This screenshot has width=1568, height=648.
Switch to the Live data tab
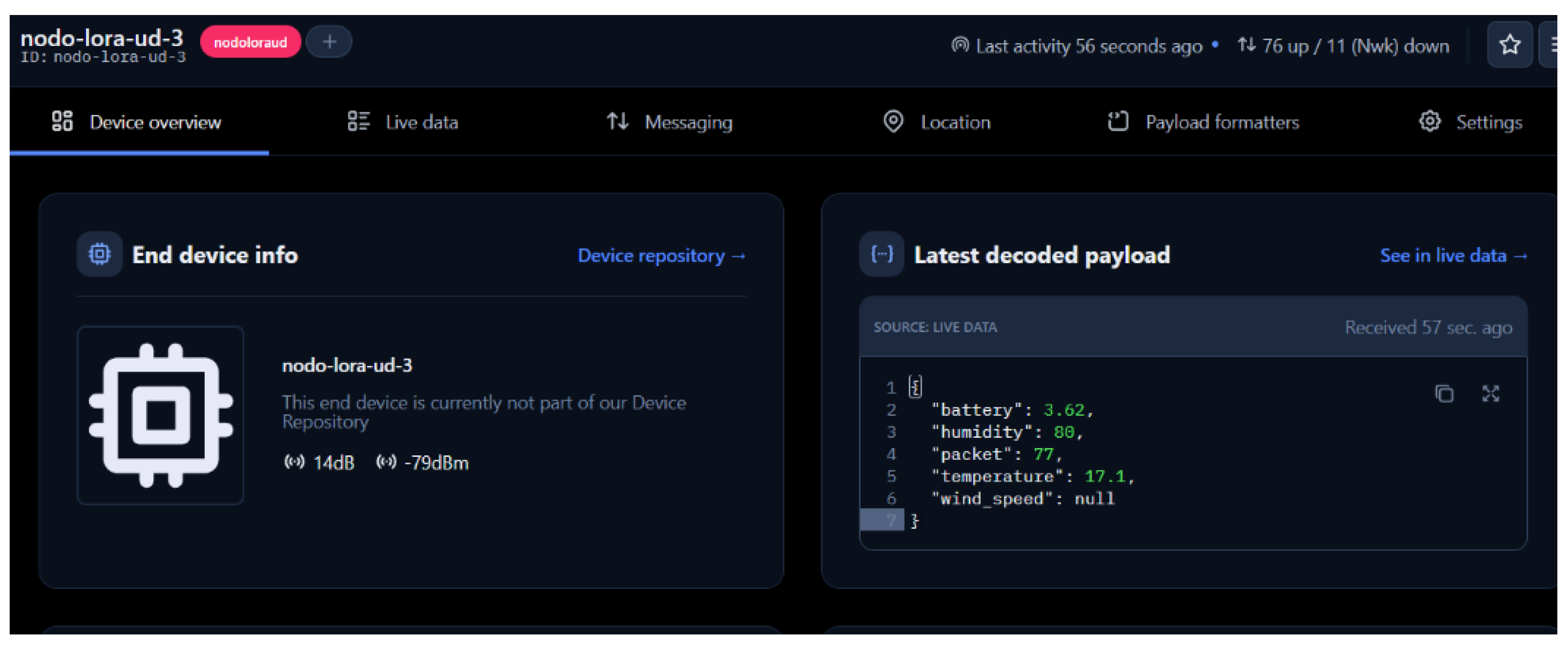coord(403,122)
